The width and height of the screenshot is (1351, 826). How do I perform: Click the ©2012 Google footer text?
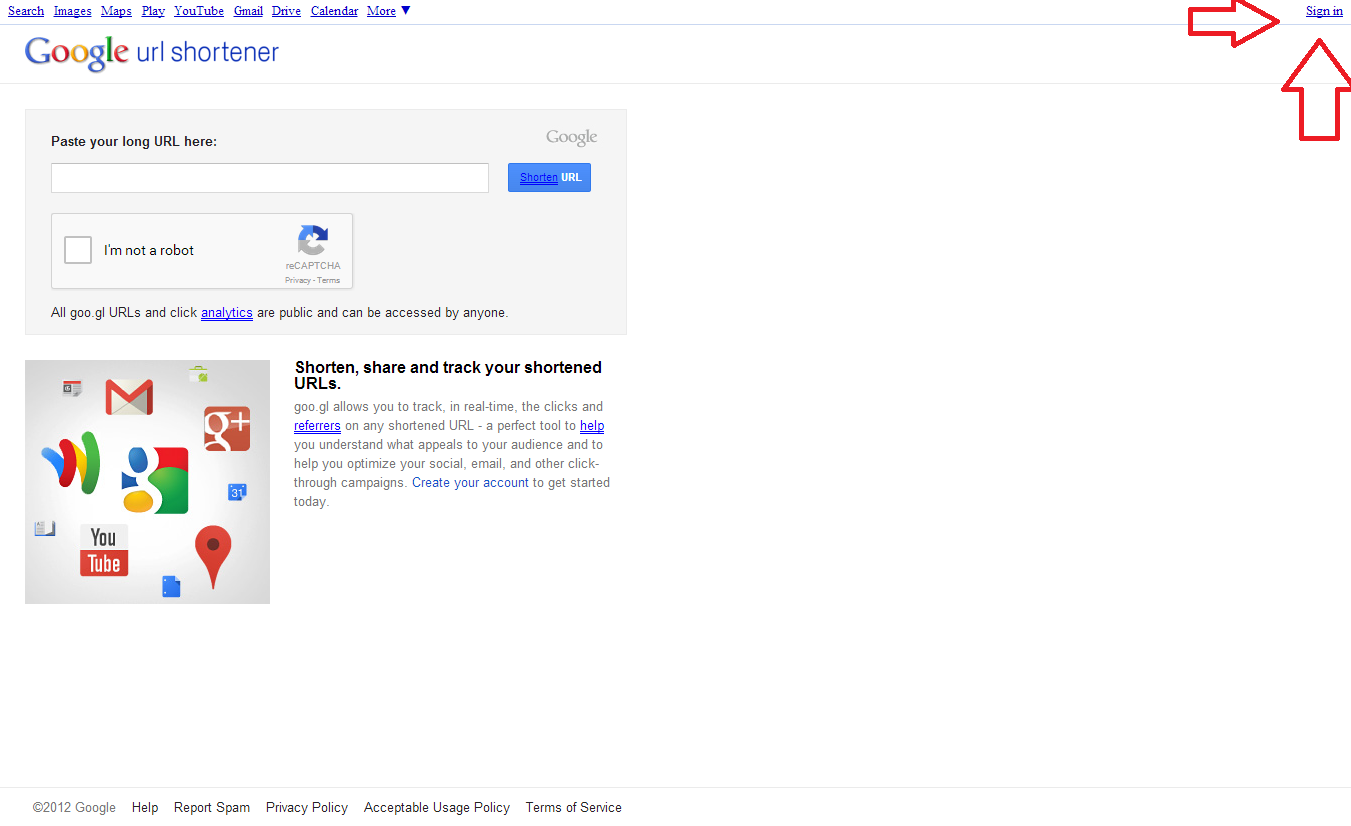point(74,808)
